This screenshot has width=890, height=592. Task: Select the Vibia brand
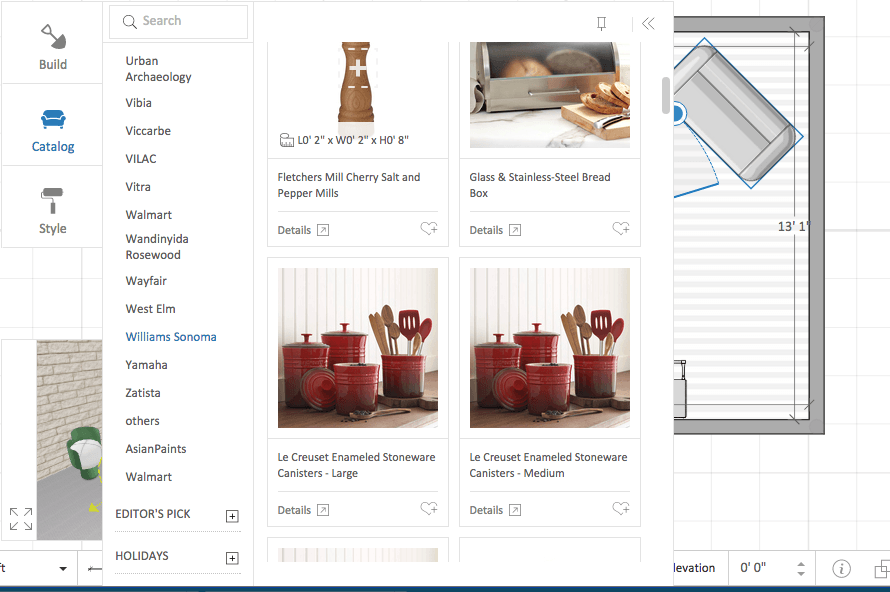(138, 103)
